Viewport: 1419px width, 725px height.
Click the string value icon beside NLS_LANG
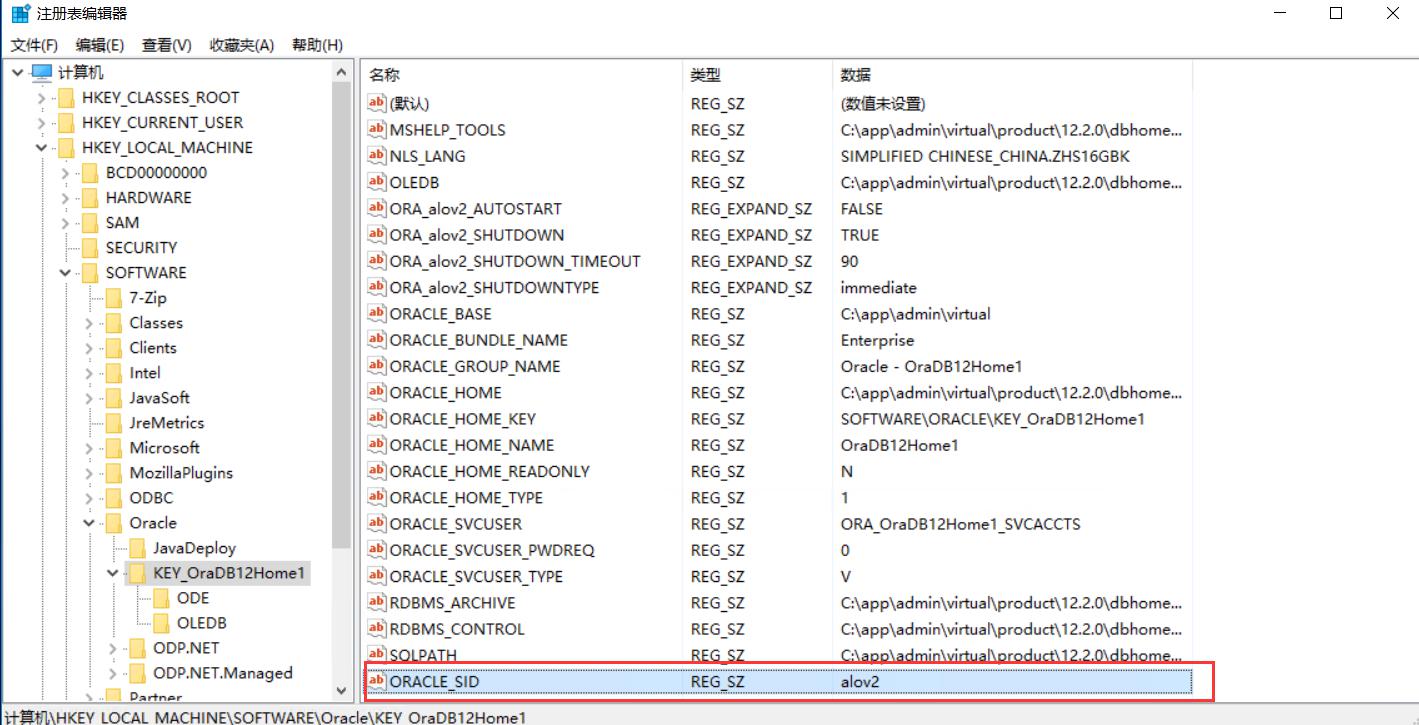point(377,156)
